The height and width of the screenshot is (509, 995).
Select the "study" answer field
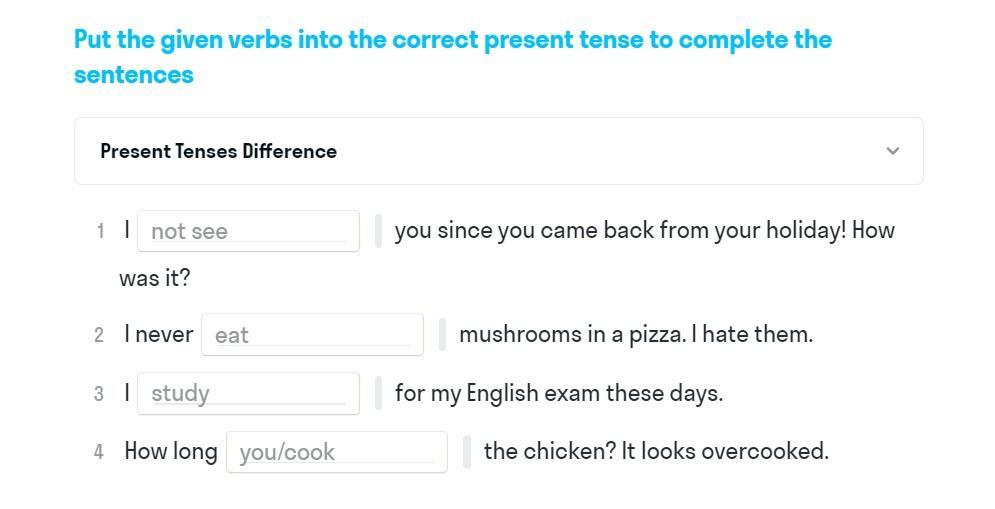coord(248,393)
